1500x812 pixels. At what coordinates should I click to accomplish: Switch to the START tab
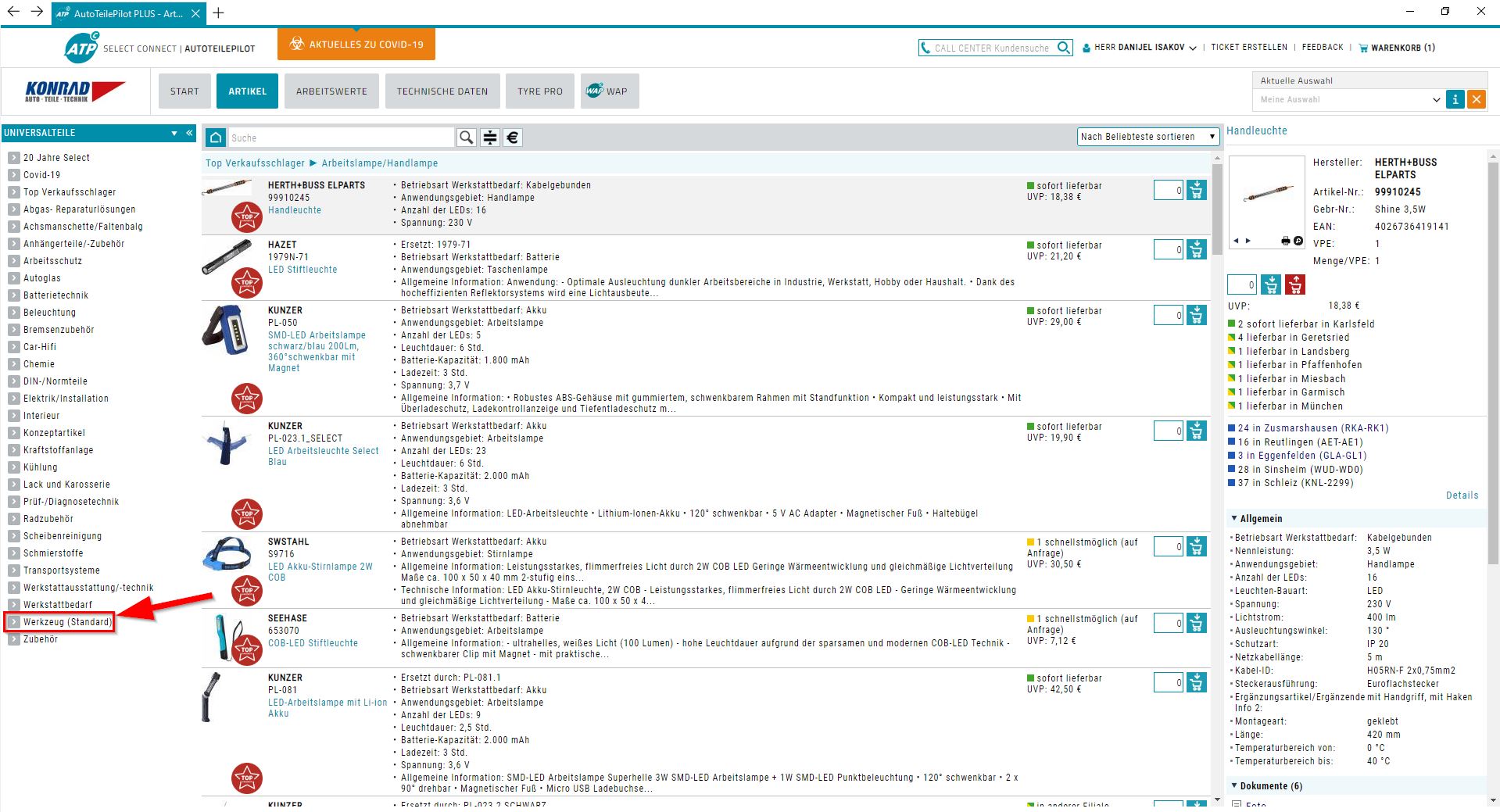(184, 91)
